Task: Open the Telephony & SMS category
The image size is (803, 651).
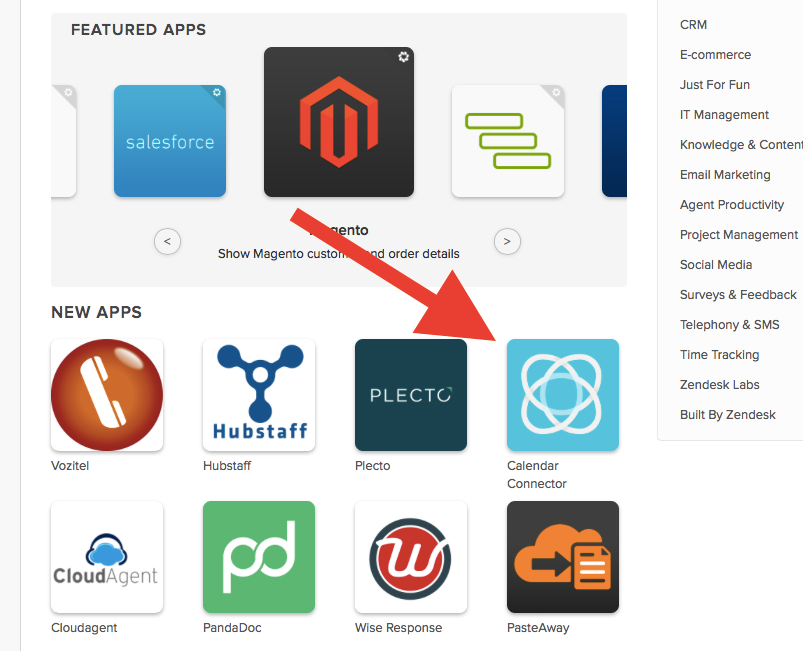Action: coord(730,324)
